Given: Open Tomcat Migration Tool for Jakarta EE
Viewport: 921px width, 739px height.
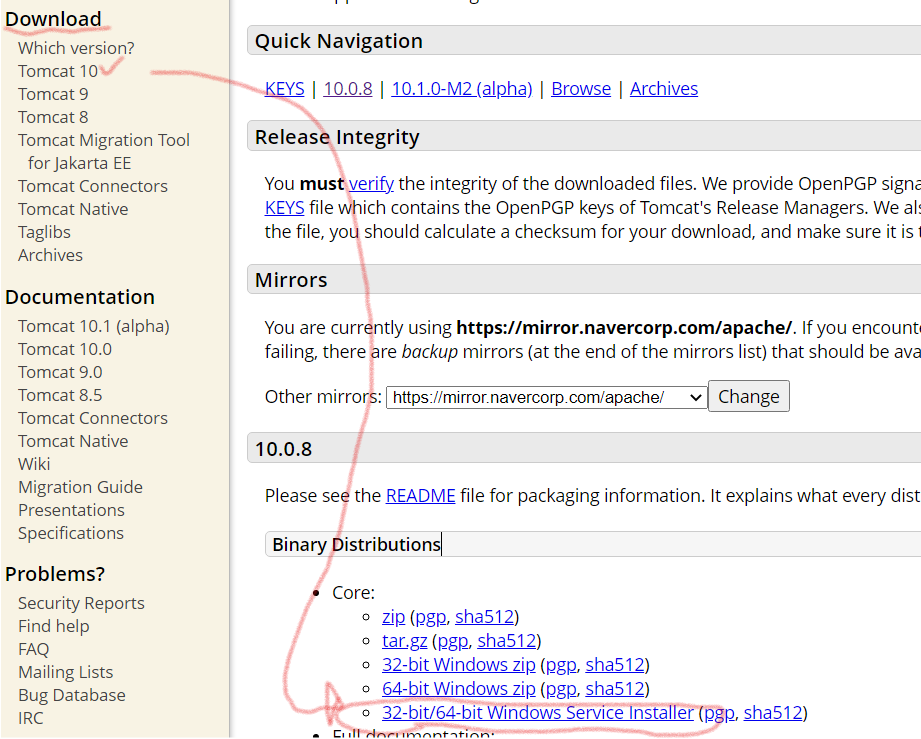Looking at the screenshot, I should pos(103,152).
